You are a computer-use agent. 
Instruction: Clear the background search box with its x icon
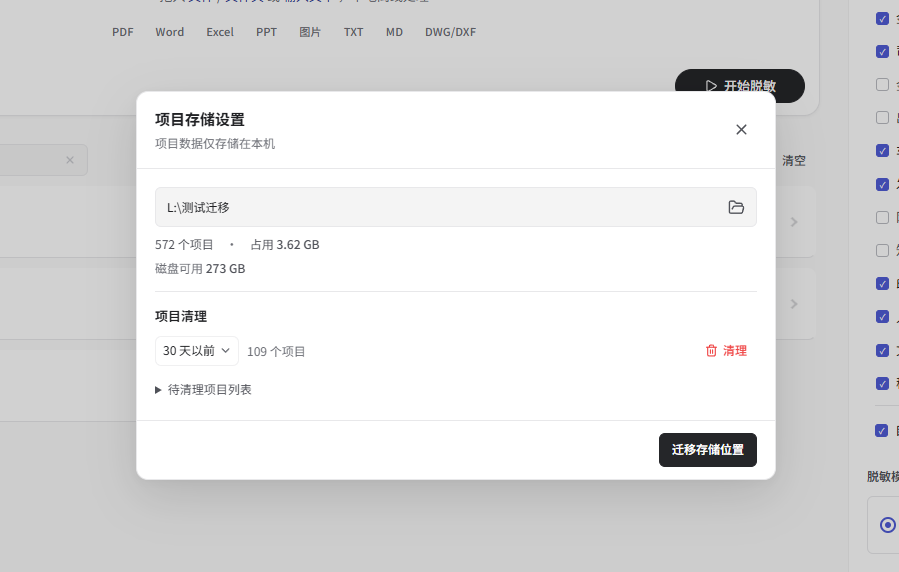(70, 160)
